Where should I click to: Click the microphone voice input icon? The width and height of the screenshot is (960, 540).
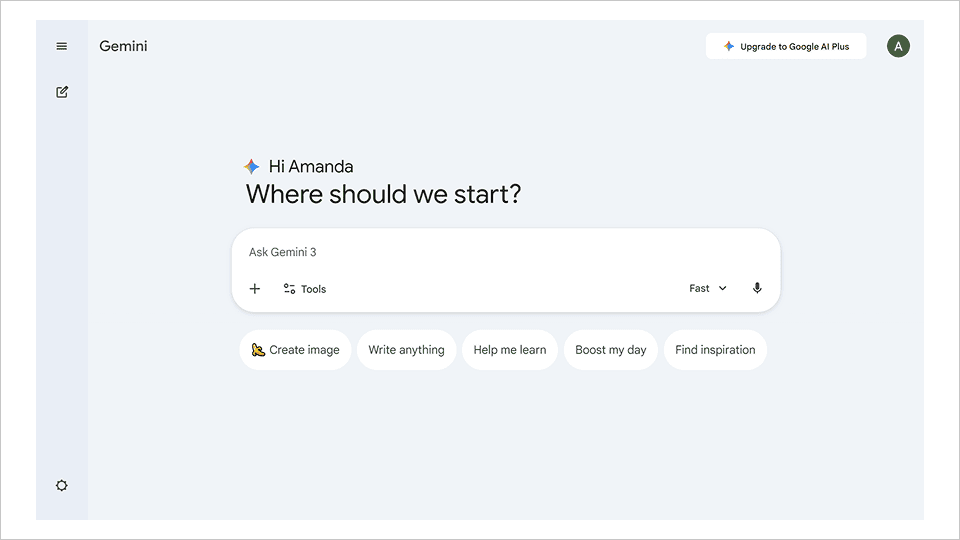pos(757,288)
